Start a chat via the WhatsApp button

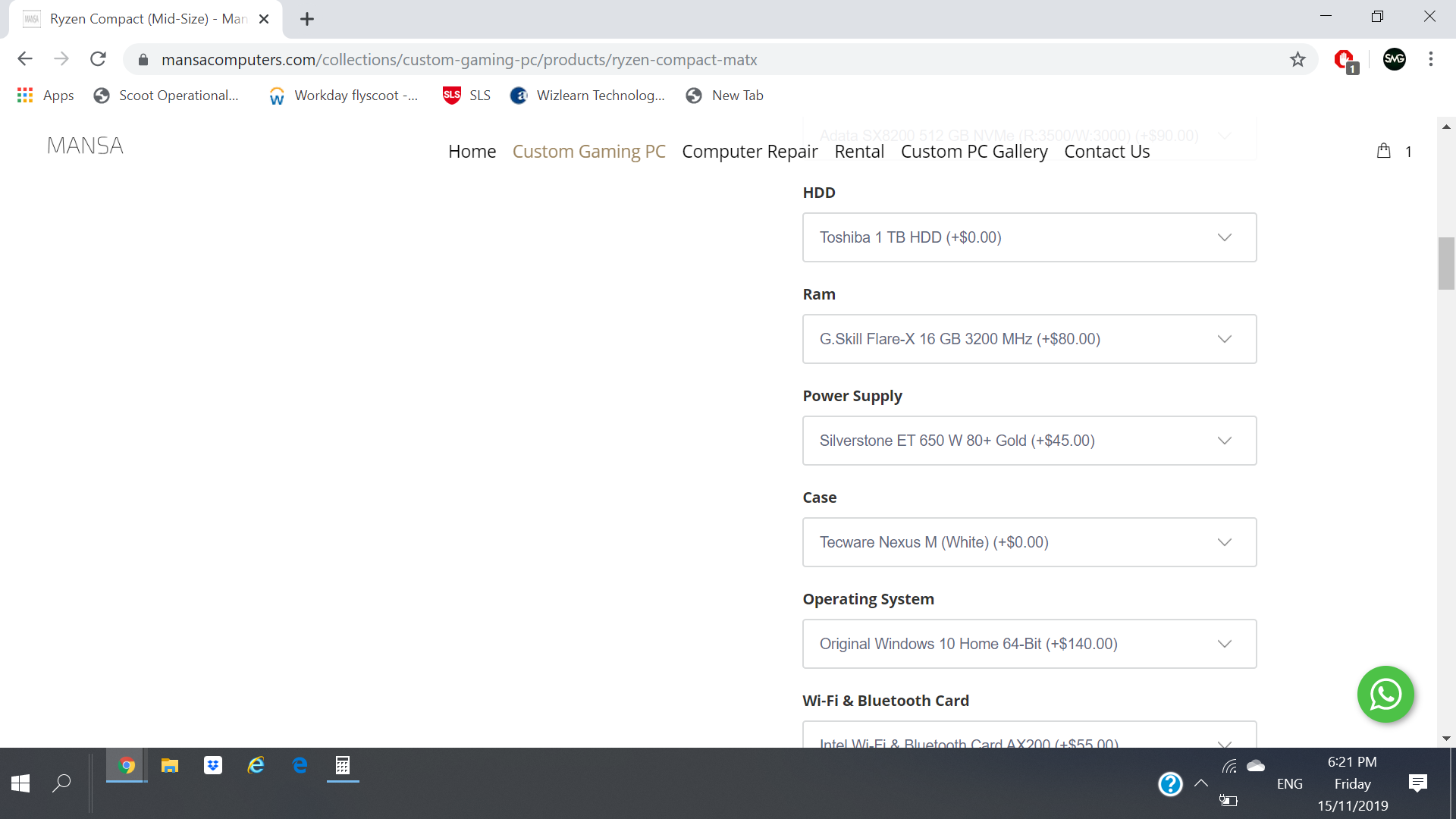[x=1385, y=694]
